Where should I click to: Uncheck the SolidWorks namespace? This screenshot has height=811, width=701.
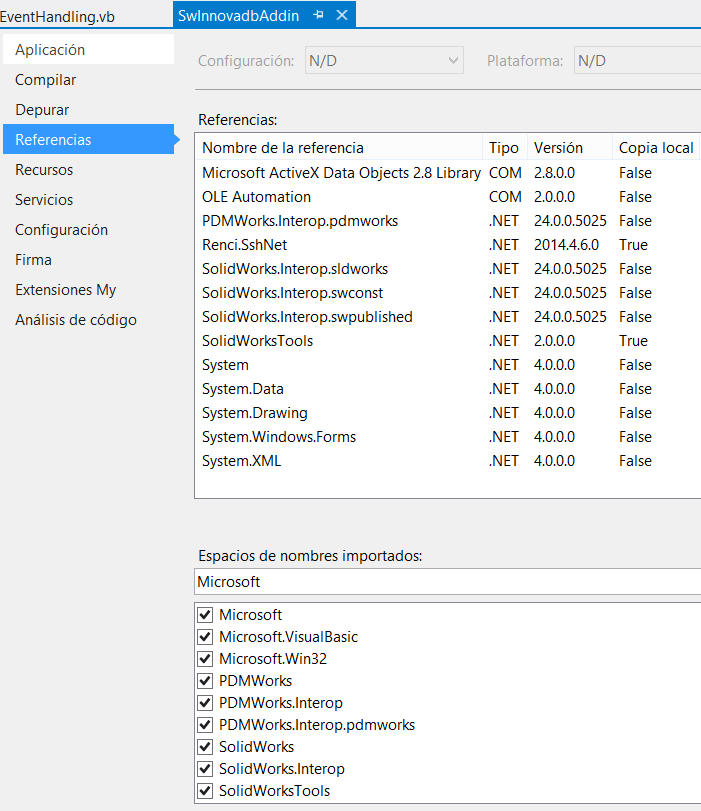click(205, 747)
